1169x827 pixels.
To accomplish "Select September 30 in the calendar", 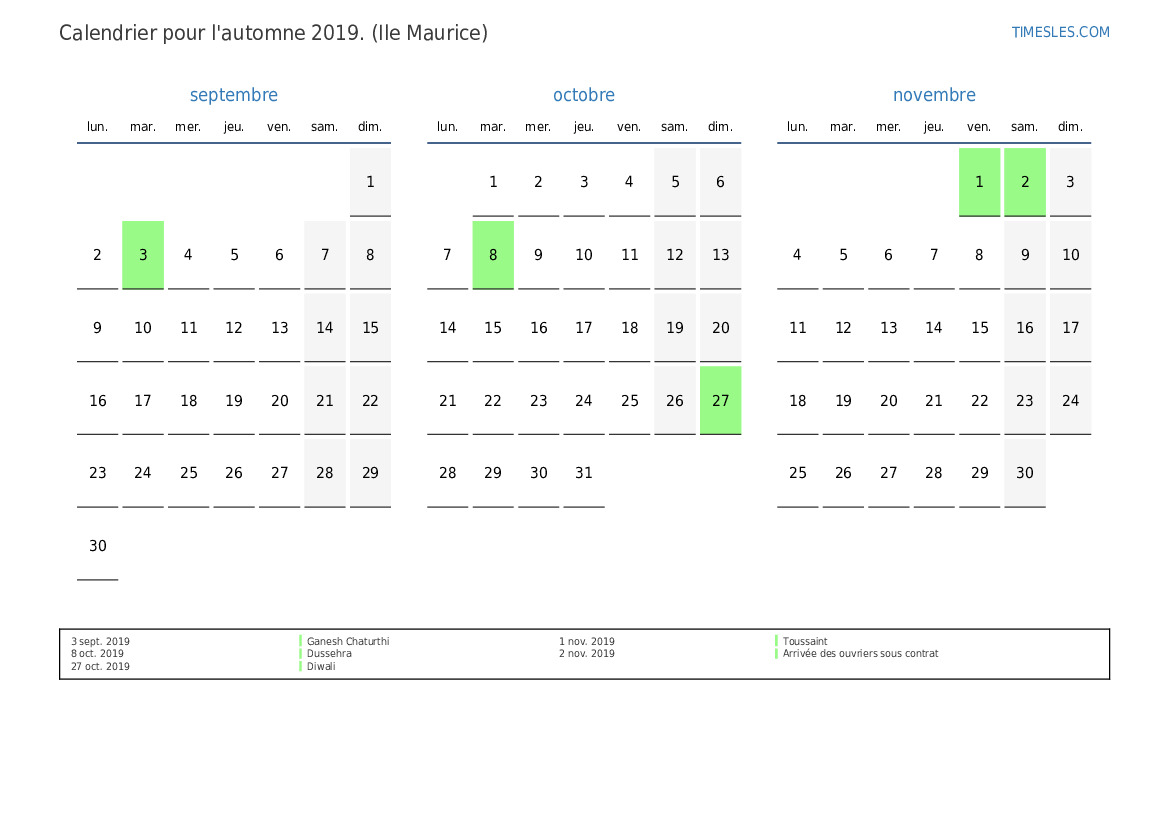I will (97, 546).
